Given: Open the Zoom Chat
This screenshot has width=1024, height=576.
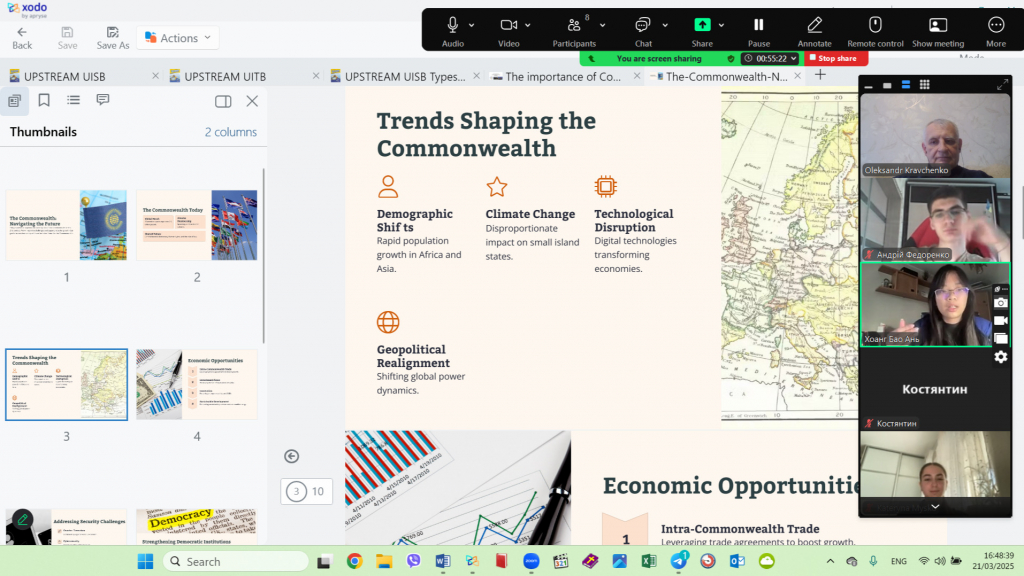Looking at the screenshot, I should 643,31.
